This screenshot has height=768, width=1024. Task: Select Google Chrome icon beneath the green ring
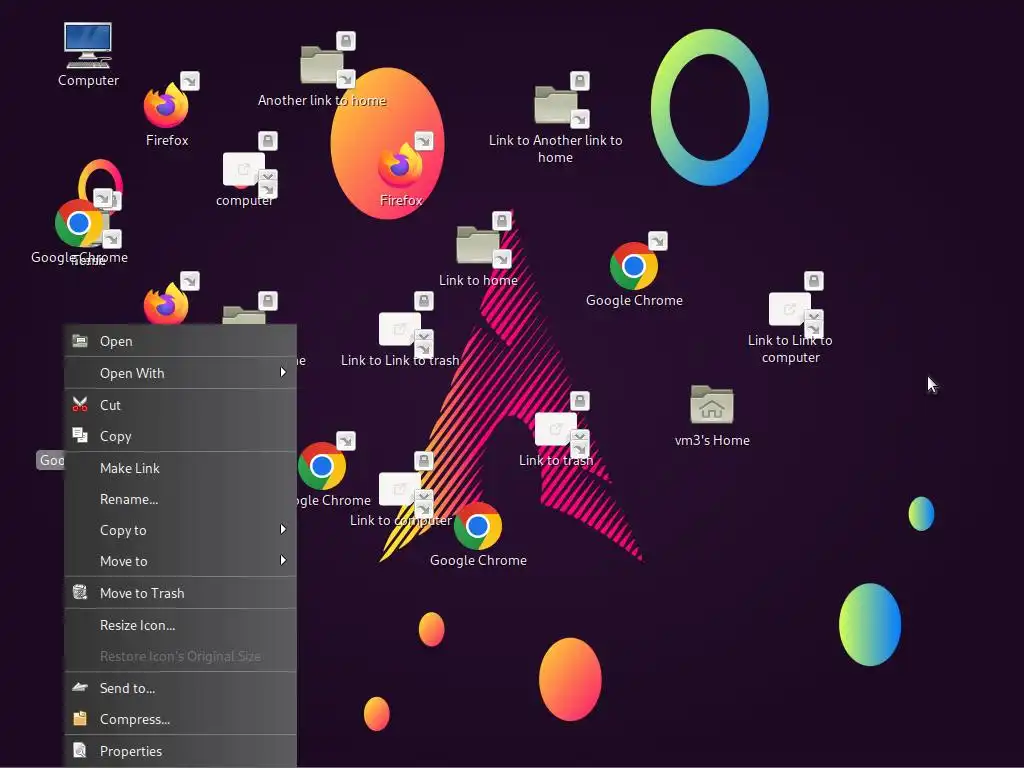[x=633, y=266]
